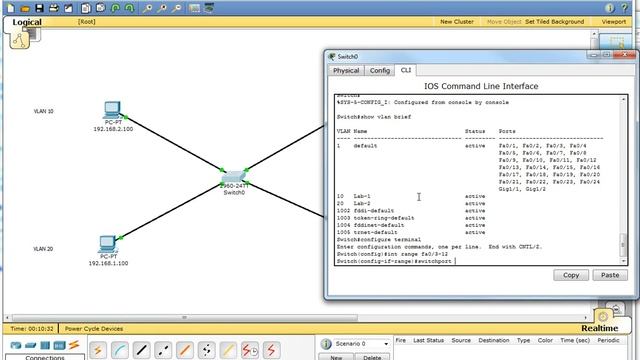Click the Last Status column header
Screen dimensions: 640x360
pyautogui.click(x=428, y=340)
